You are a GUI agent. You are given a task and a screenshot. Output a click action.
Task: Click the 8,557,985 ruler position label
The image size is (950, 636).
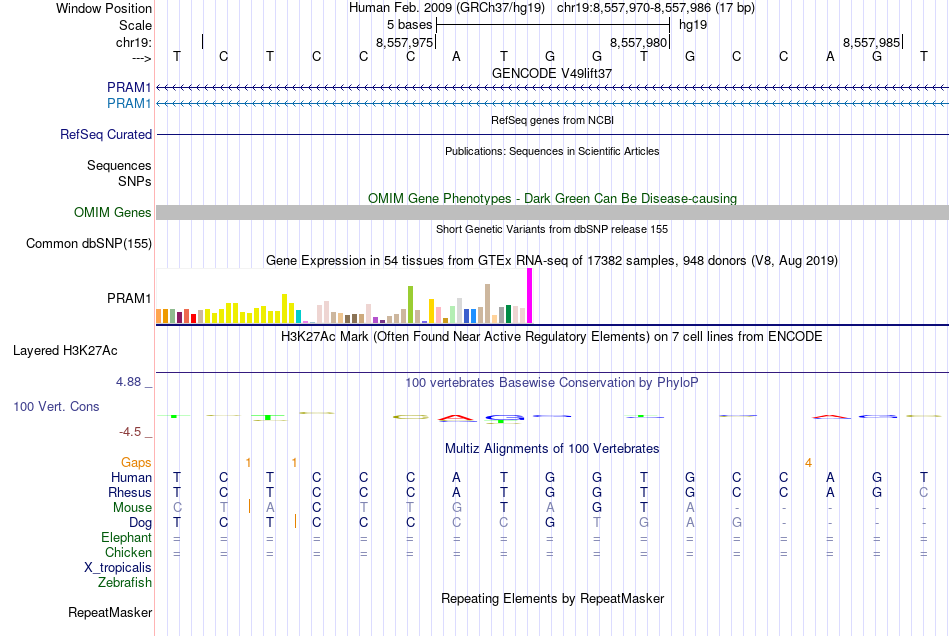click(x=871, y=42)
